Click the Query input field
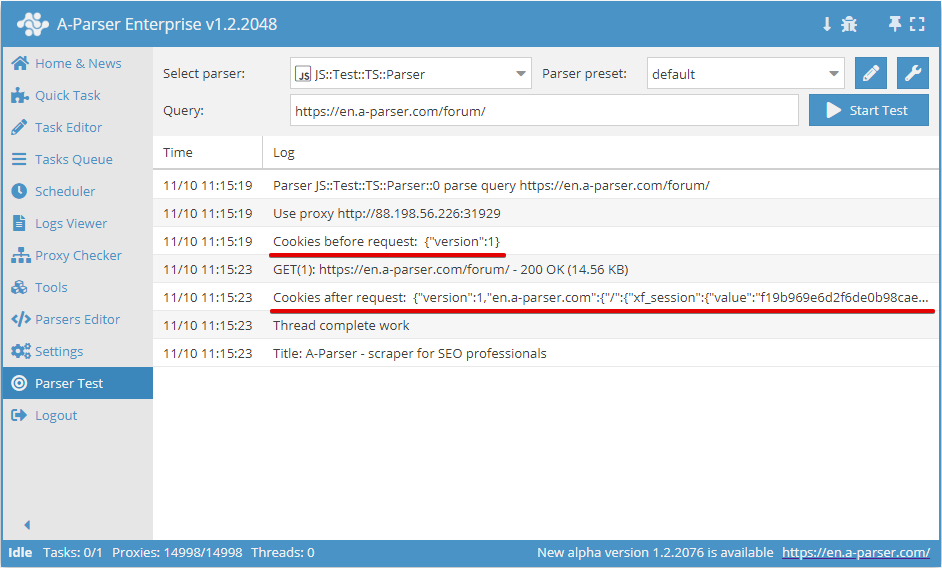Image resolution: width=942 pixels, height=568 pixels. click(544, 110)
